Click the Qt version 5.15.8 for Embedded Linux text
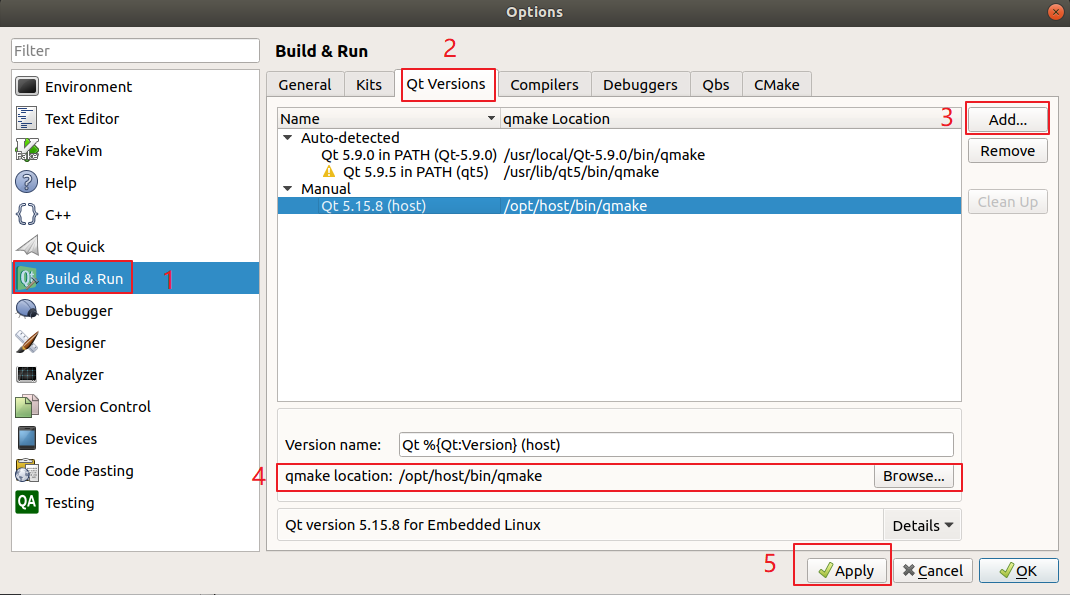Viewport: 1070px width, 595px height. [x=413, y=525]
